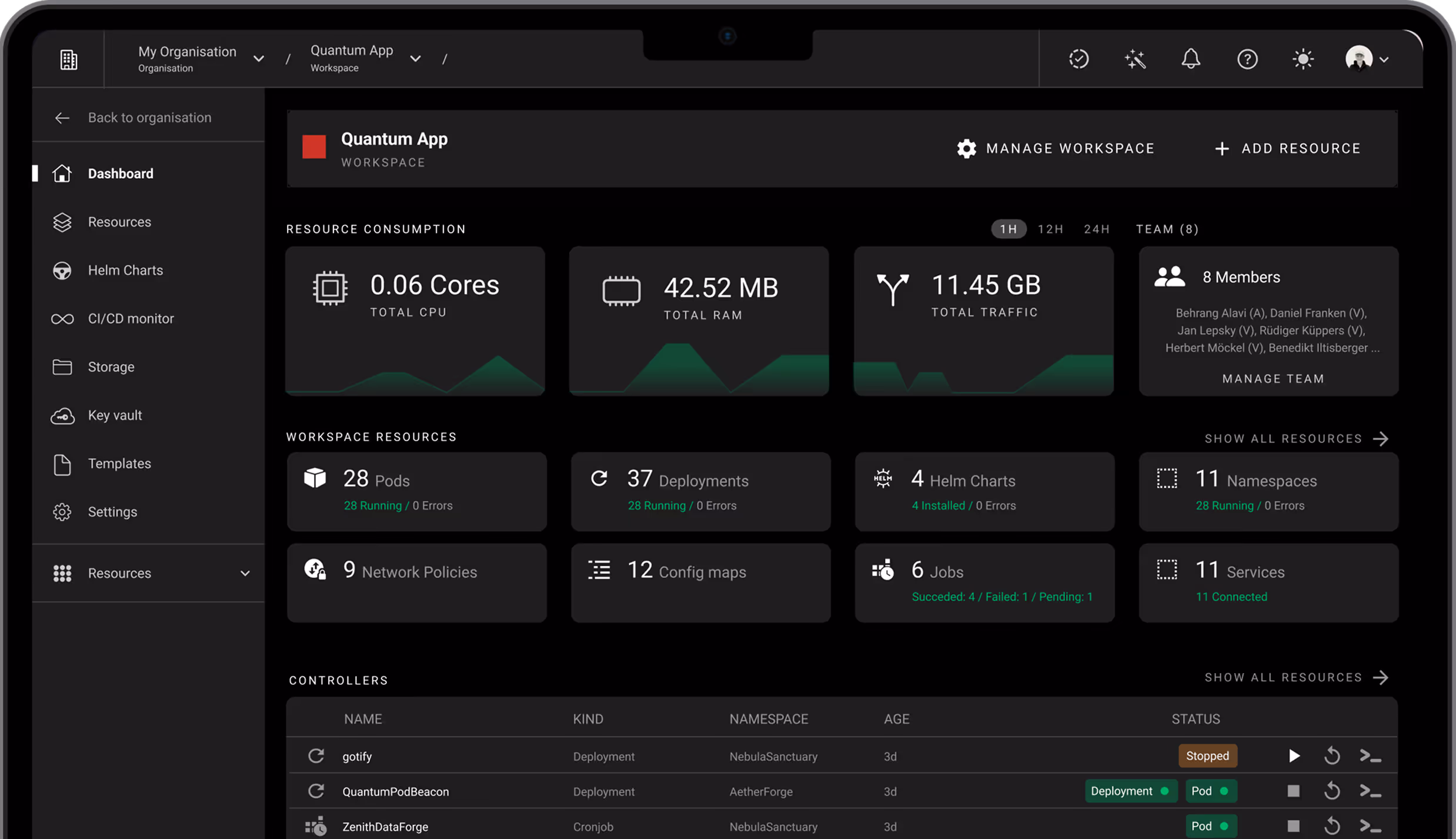Switch consumption range to 12H
Viewport: 1456px width, 839px height.
point(1050,229)
